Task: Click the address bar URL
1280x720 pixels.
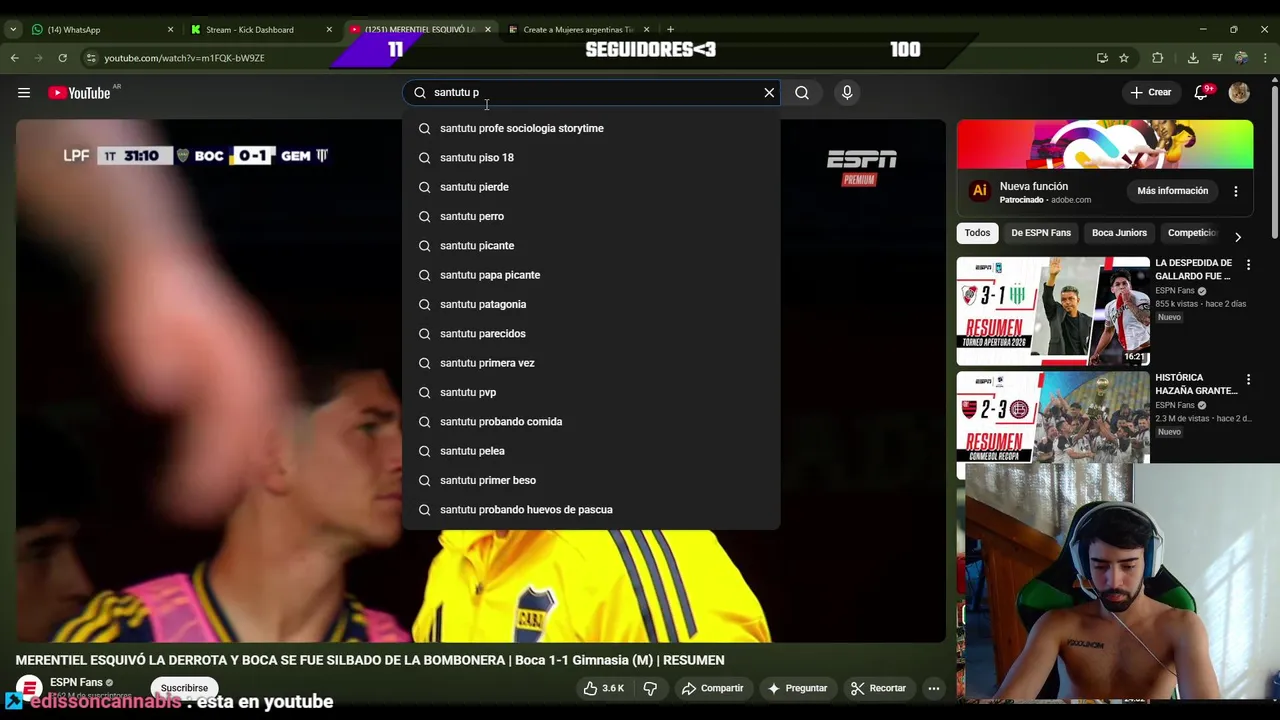Action: point(184,58)
